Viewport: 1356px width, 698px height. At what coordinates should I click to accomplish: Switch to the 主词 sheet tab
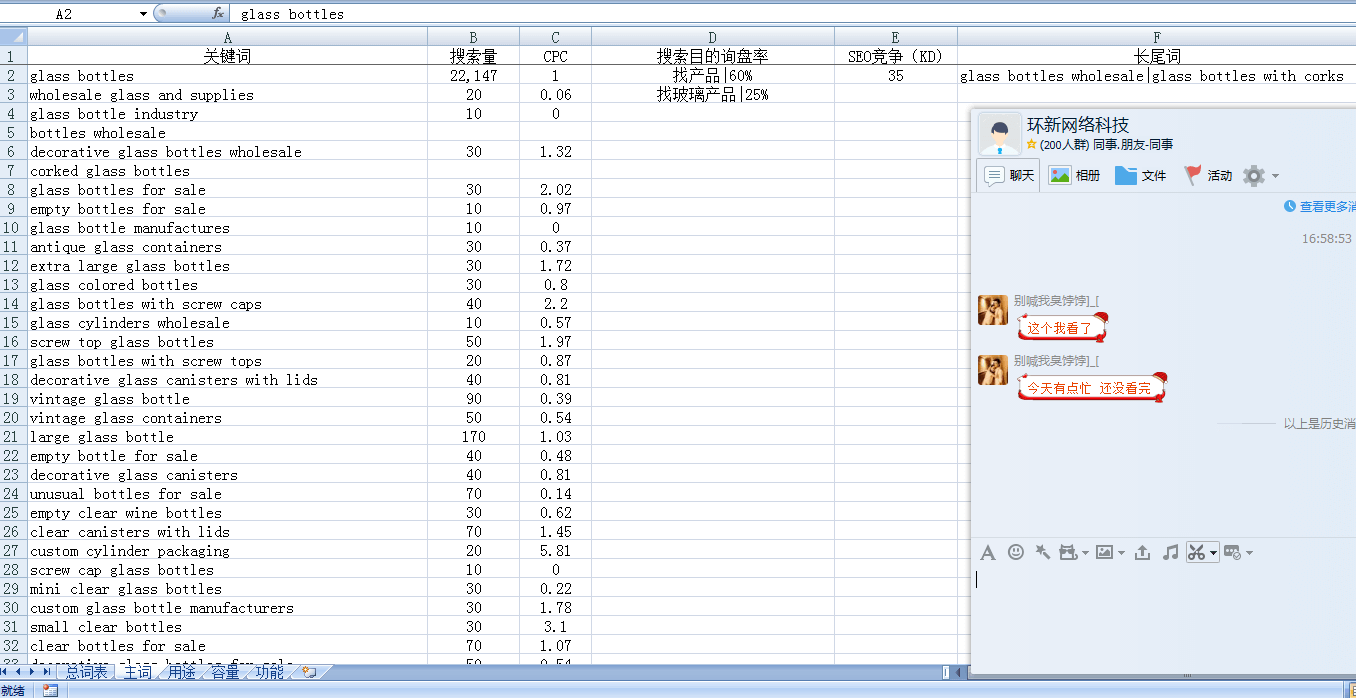pos(138,672)
